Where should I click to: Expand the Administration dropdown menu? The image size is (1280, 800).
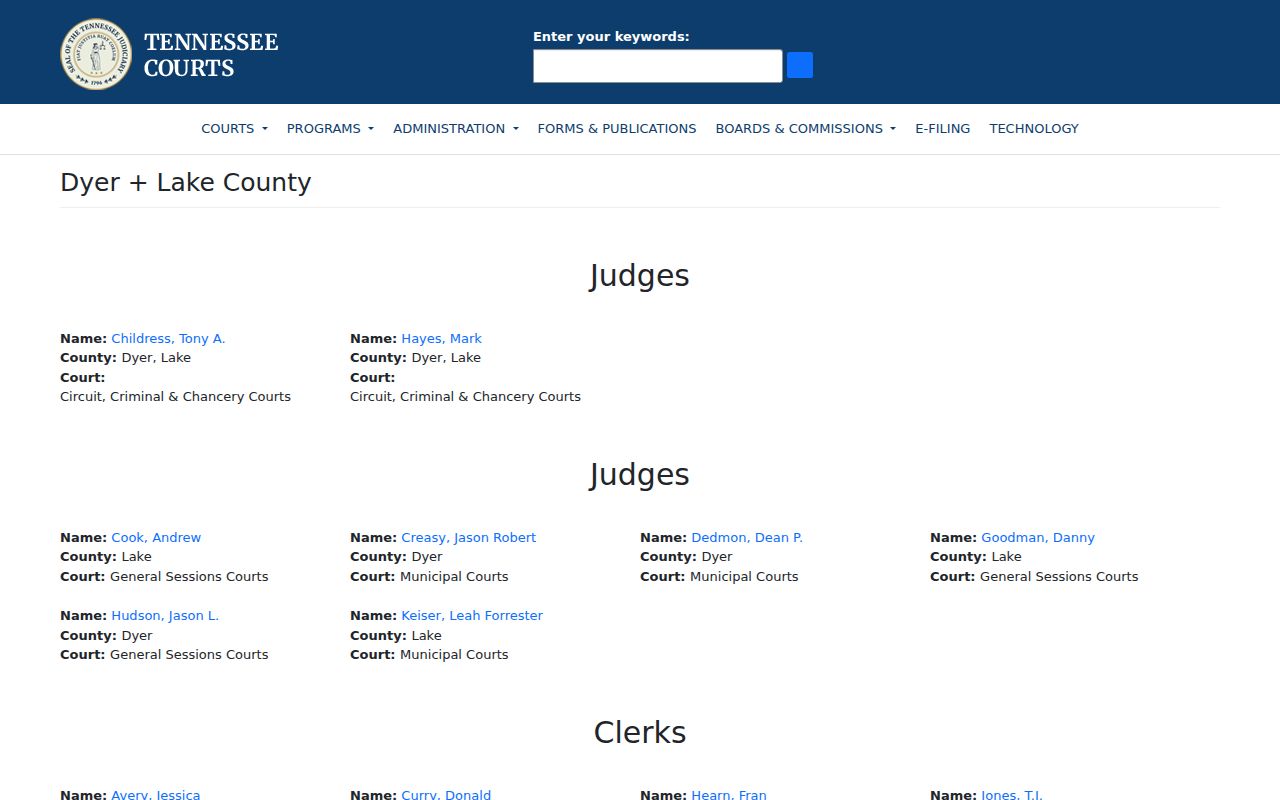[456, 128]
